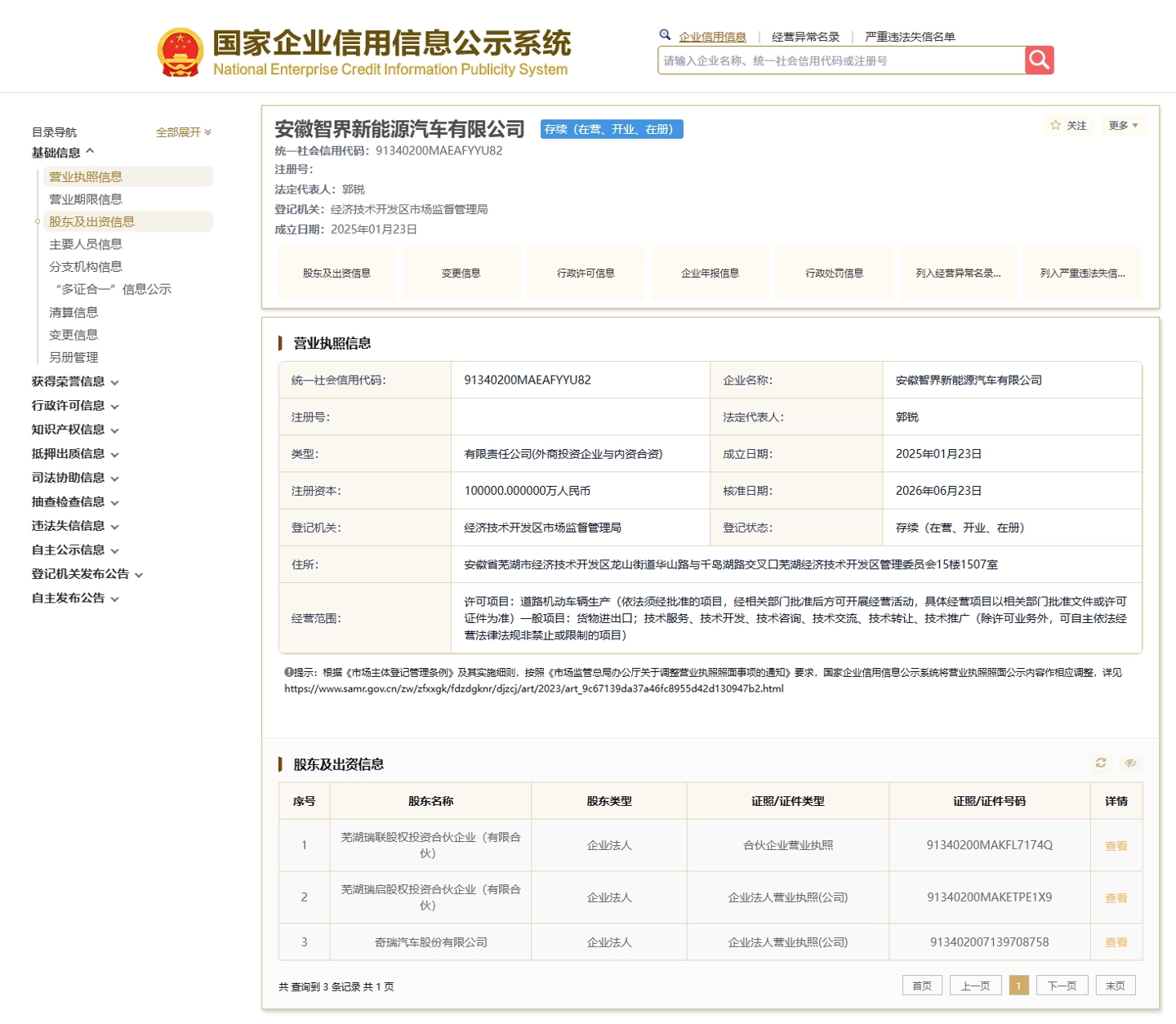Expand the 抽查检查信息 section
Image resolution: width=1176 pixels, height=1024 pixels.
coord(75,502)
